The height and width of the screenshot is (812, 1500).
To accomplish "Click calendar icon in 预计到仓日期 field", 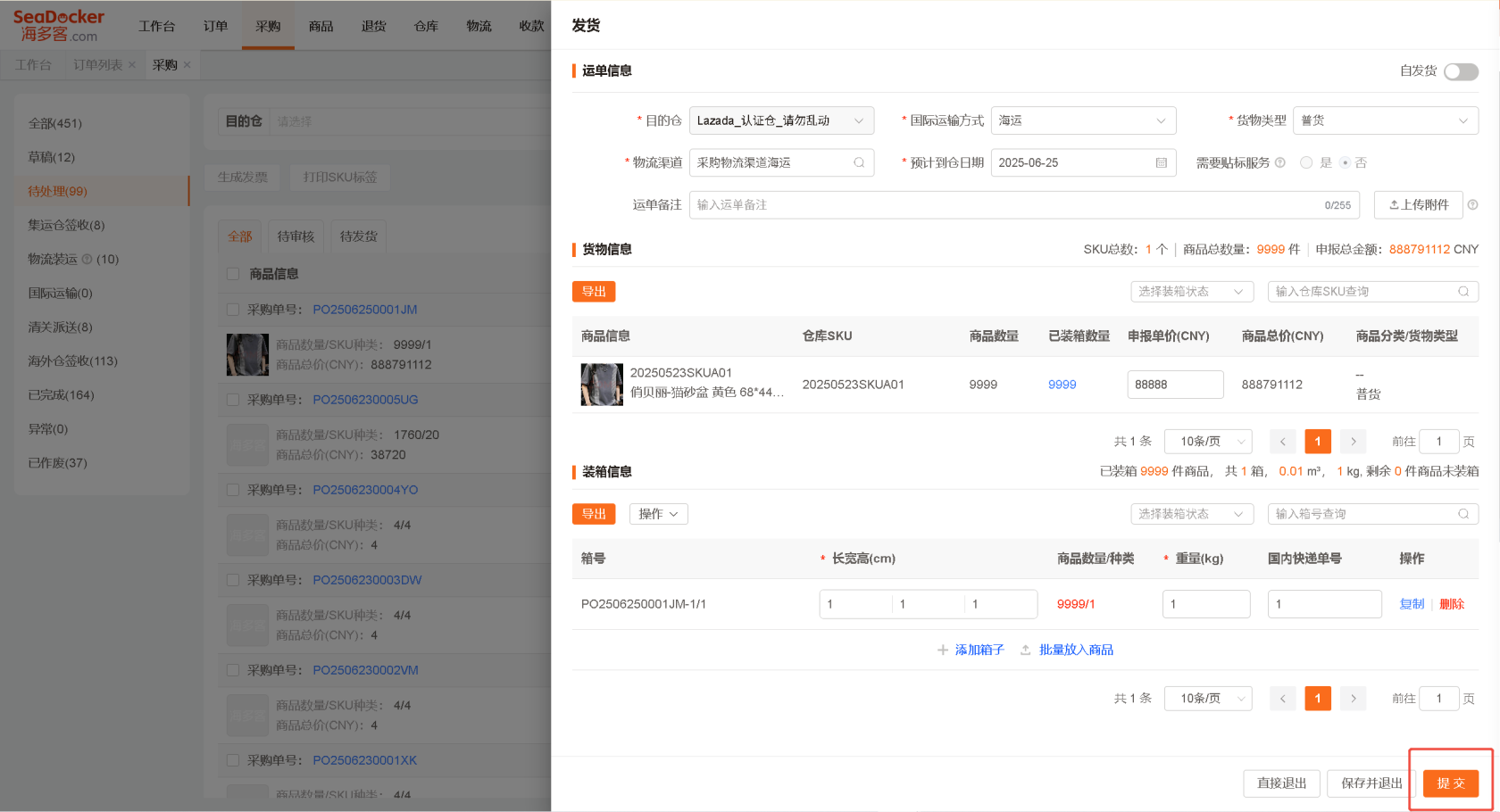I will (x=1161, y=162).
